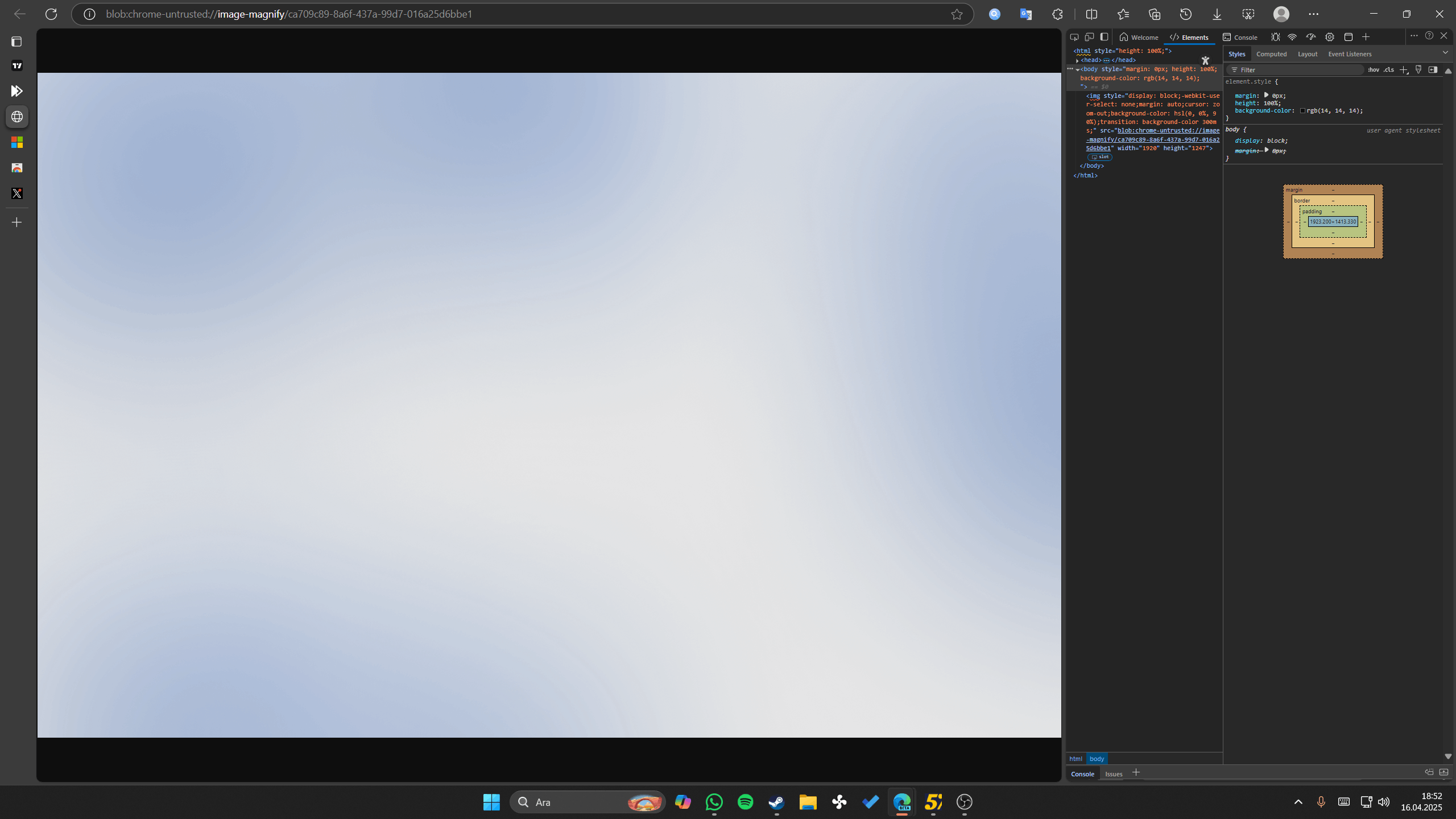Select body in the breadcrumb bar
The width and height of the screenshot is (1456, 819).
coord(1097,759)
